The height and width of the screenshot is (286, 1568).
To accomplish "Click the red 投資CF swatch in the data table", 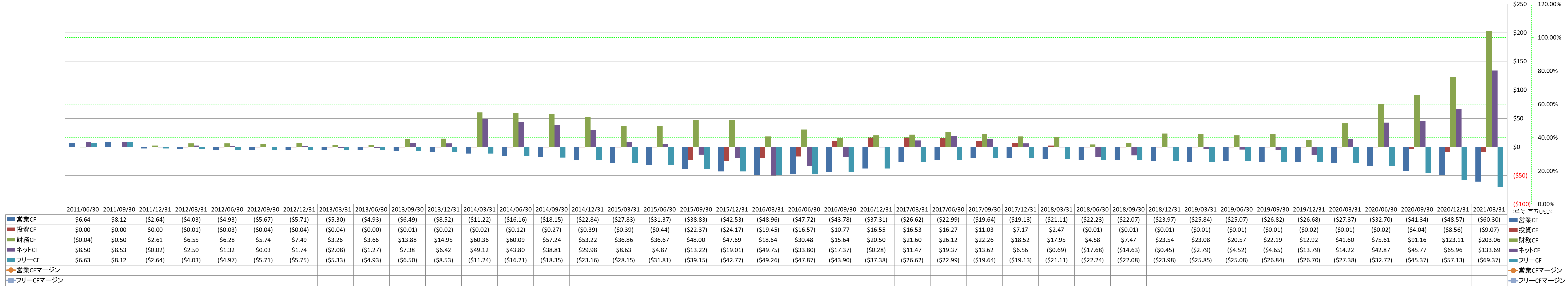I will [11, 230].
